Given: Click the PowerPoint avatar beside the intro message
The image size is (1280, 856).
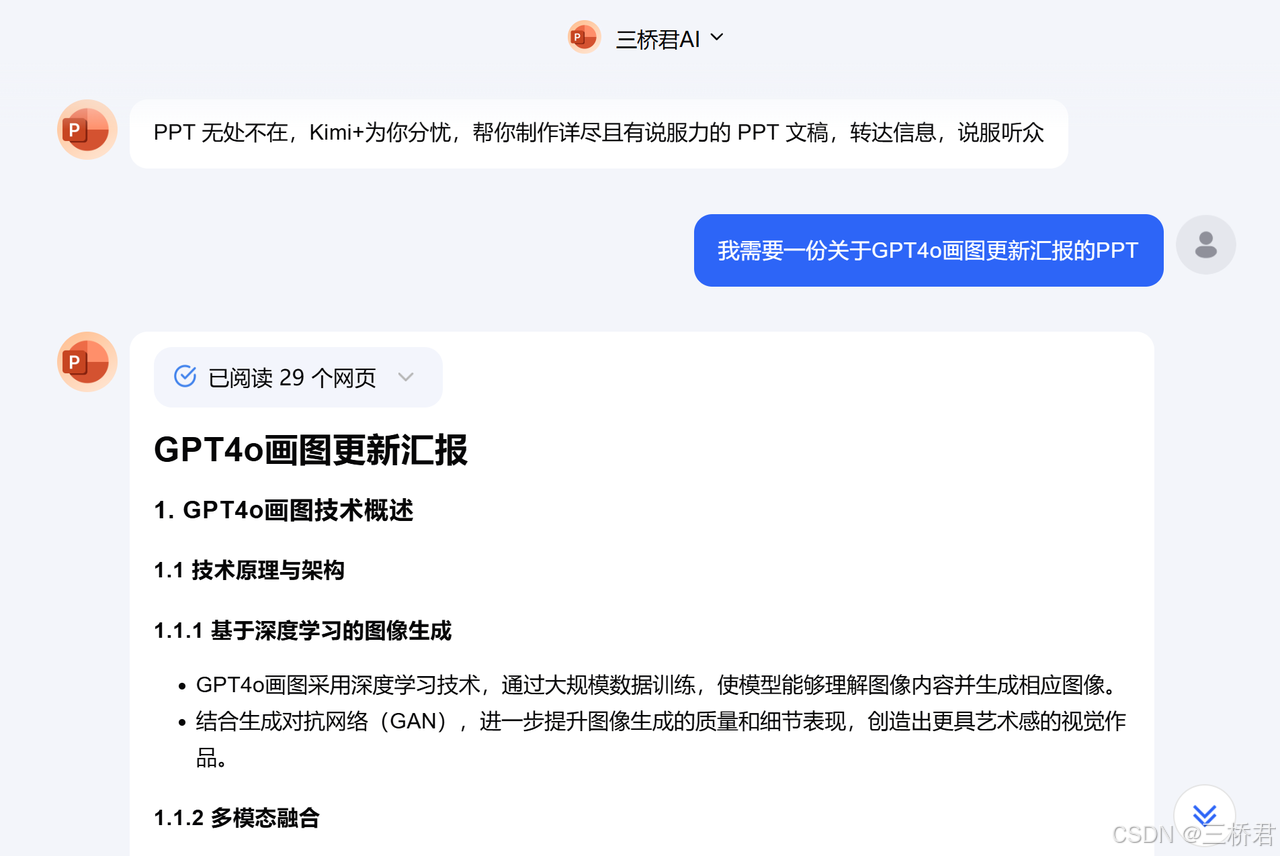Looking at the screenshot, I should 87,130.
